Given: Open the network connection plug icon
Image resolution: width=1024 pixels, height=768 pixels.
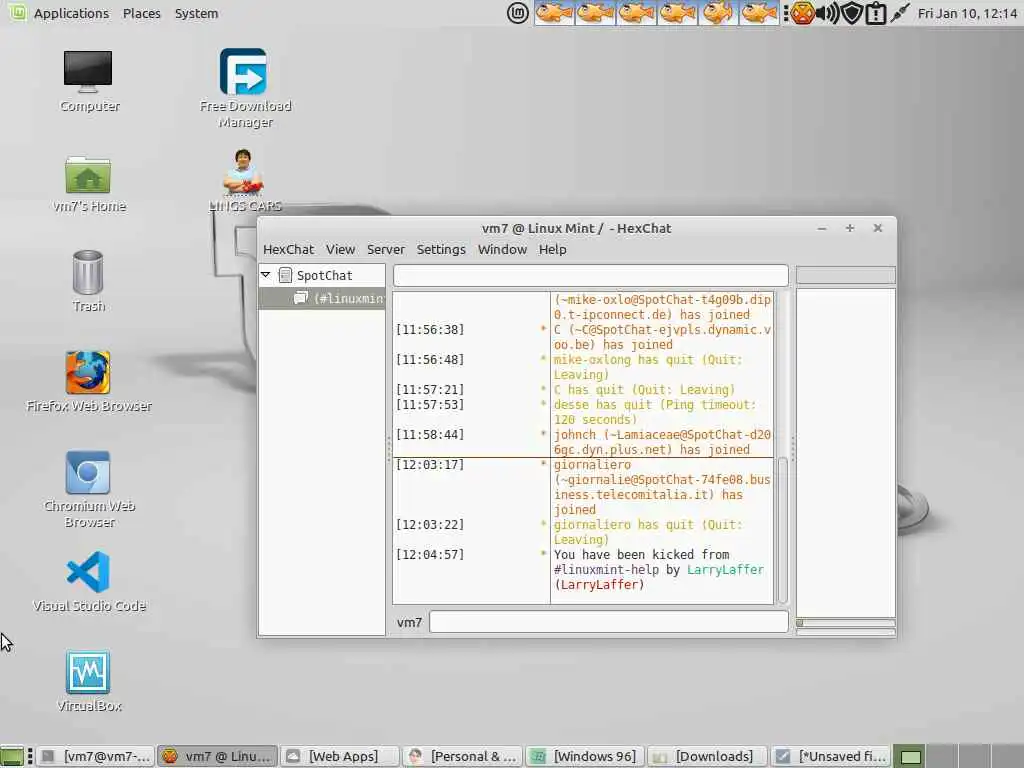Looking at the screenshot, I should click(900, 13).
